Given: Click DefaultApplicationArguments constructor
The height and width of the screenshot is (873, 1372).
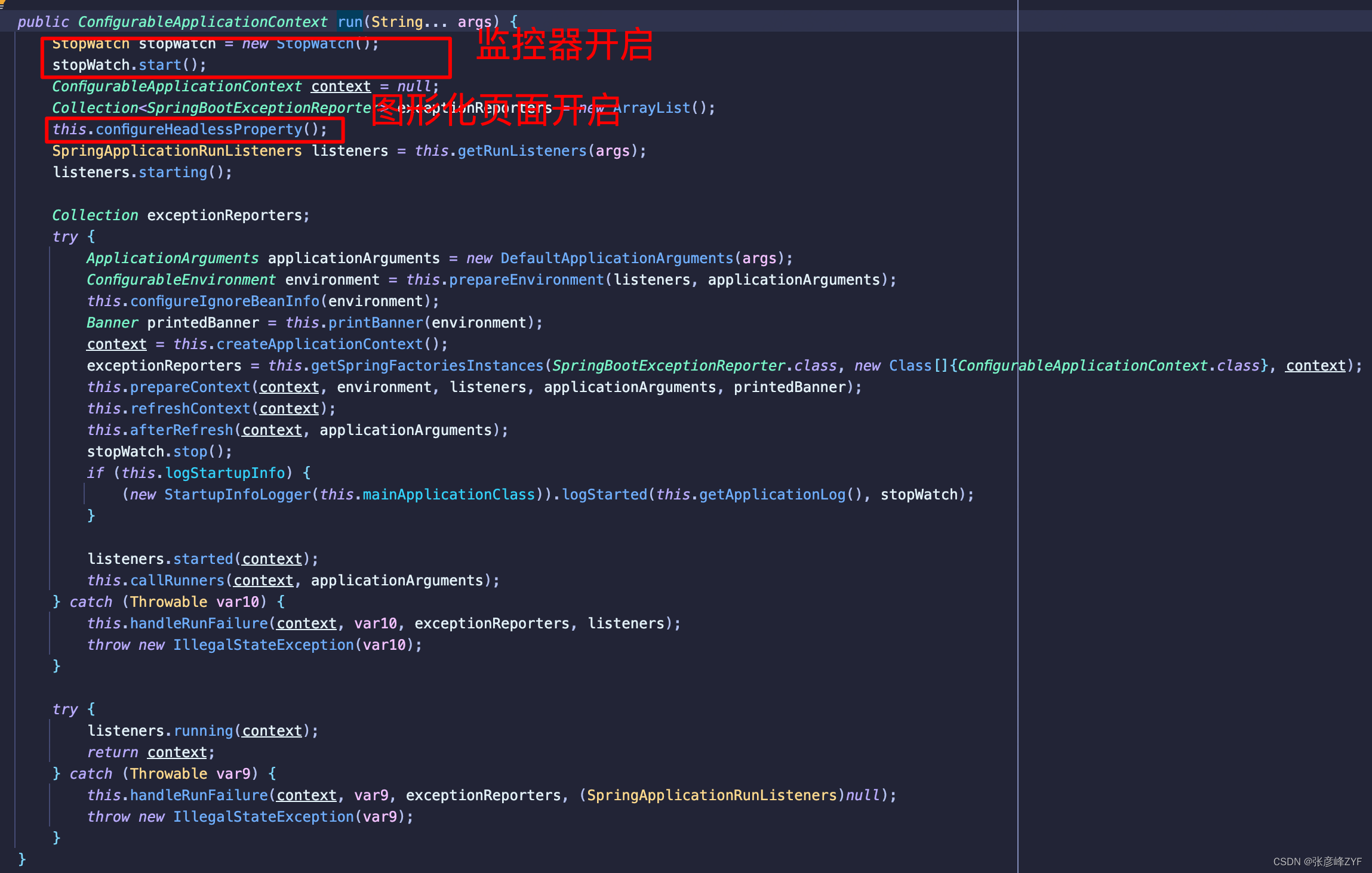Looking at the screenshot, I should click(617, 258).
